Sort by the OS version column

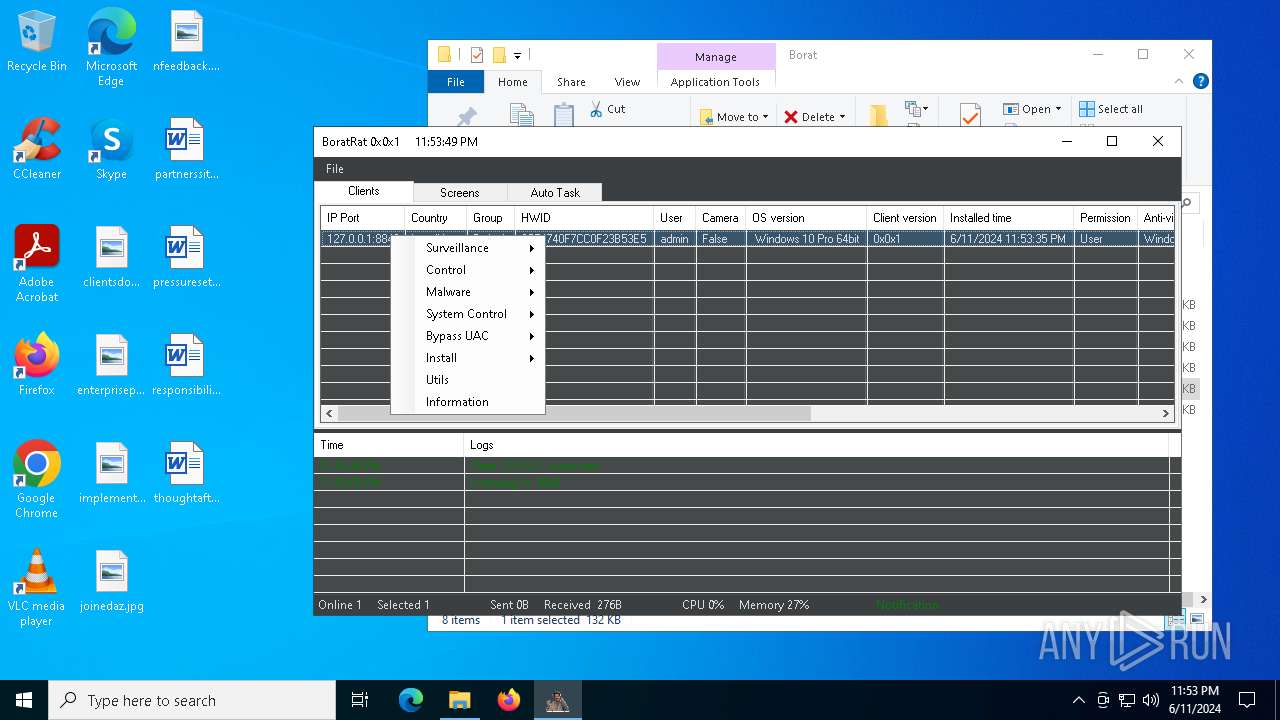[806, 218]
